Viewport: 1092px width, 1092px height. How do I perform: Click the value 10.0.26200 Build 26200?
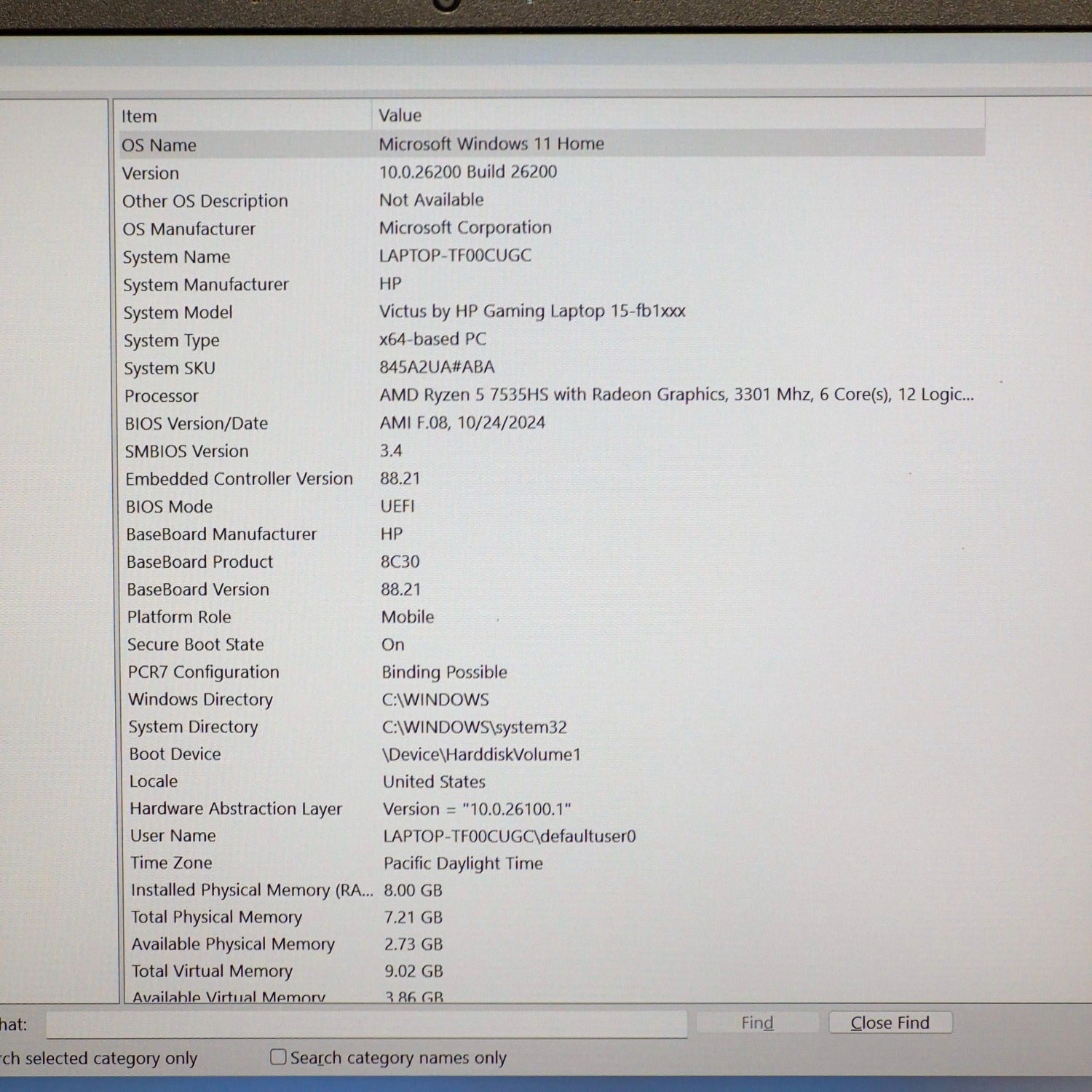tap(468, 172)
